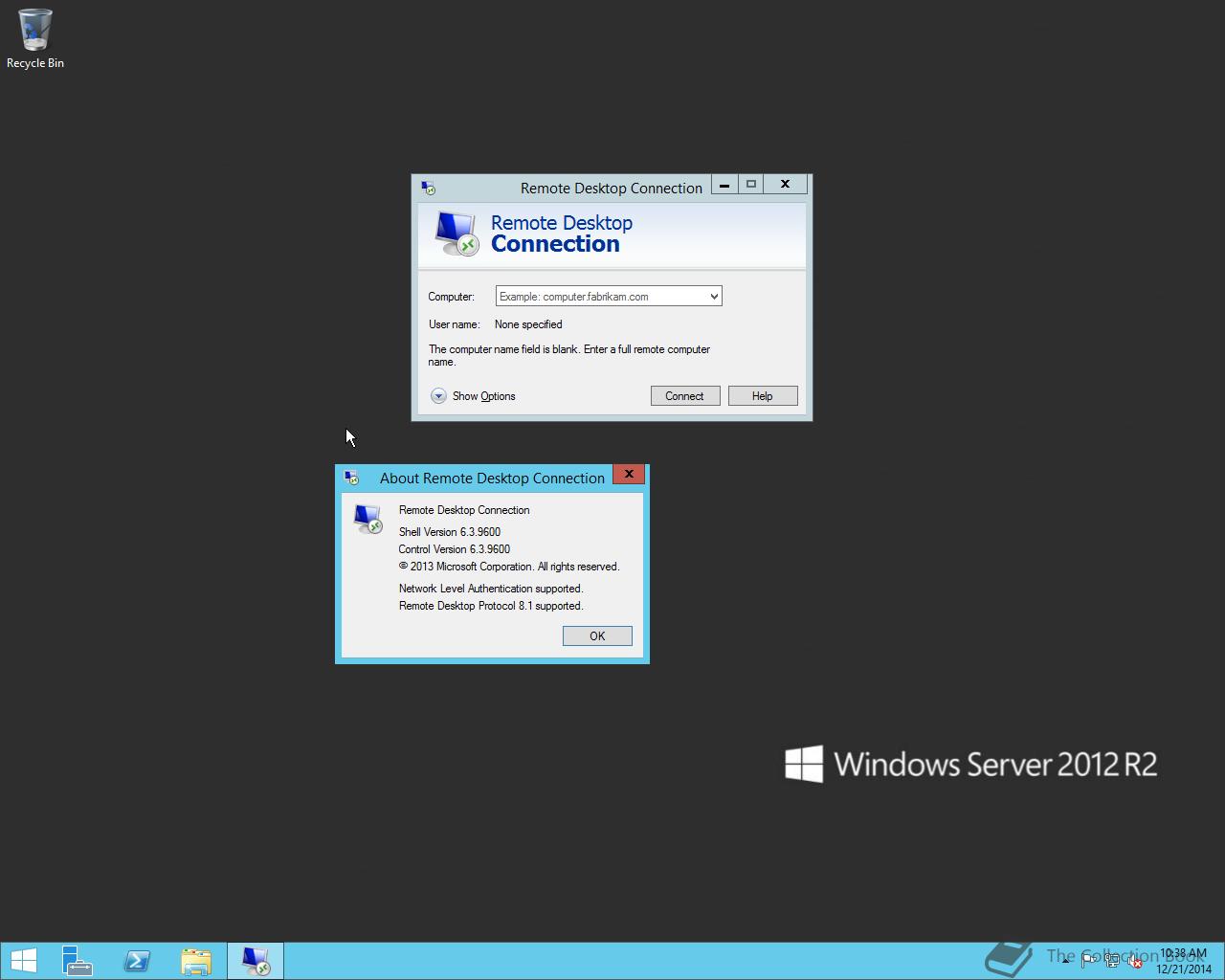Click the computer monitor icon in About dialog

click(x=368, y=518)
